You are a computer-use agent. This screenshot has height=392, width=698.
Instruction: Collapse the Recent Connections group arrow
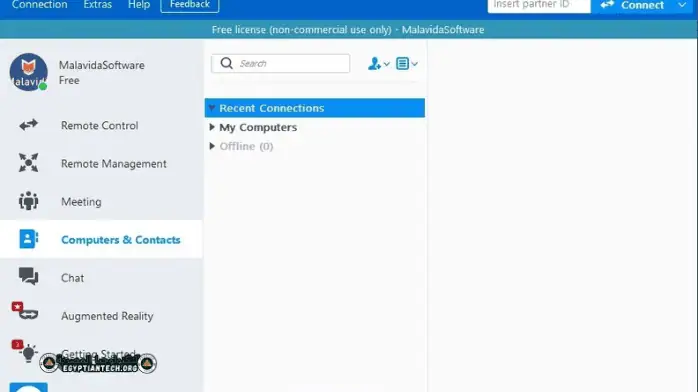212,108
